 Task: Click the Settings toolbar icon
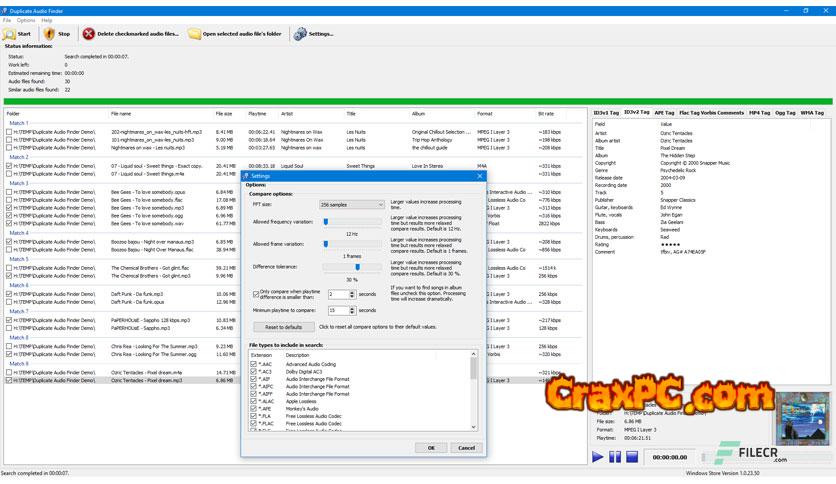300,34
